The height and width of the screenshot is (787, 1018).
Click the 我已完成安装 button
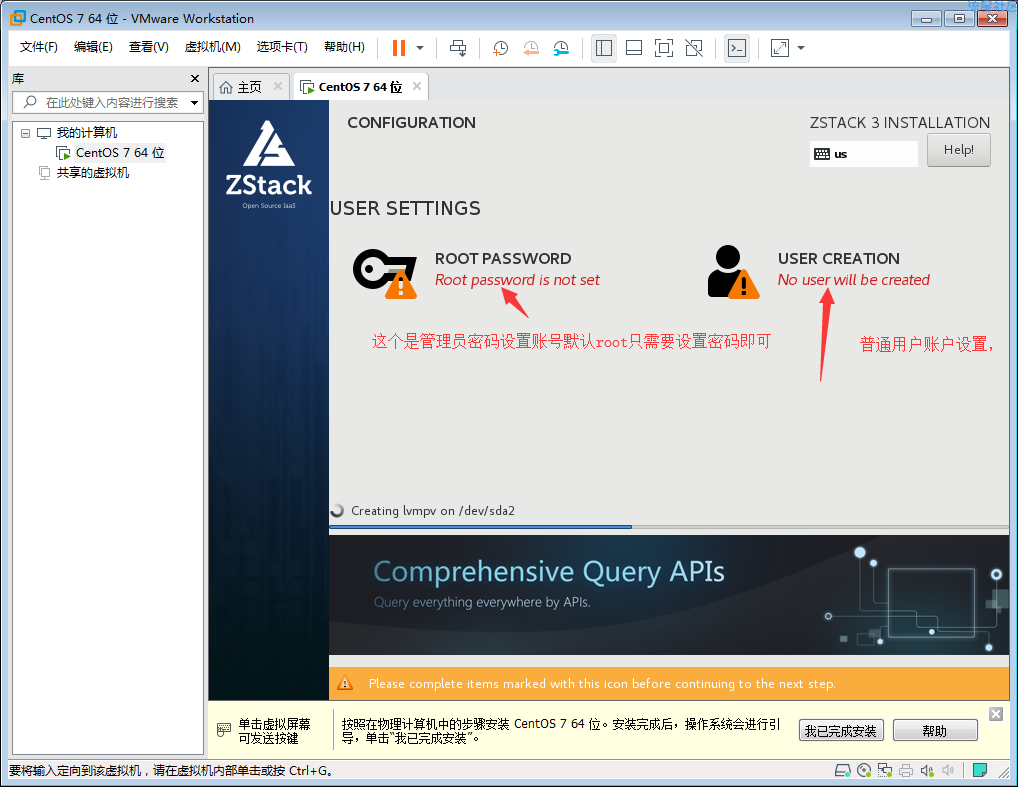[840, 731]
